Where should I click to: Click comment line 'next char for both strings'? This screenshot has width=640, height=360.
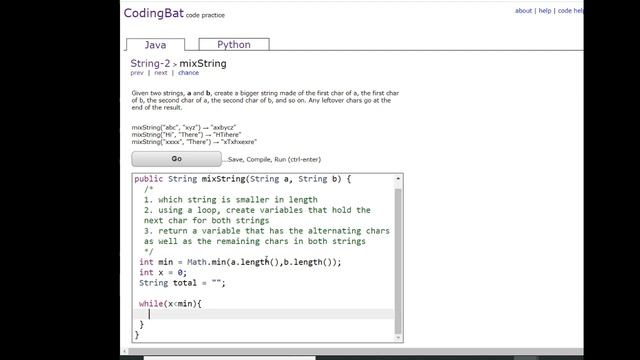pyautogui.click(x=207, y=220)
